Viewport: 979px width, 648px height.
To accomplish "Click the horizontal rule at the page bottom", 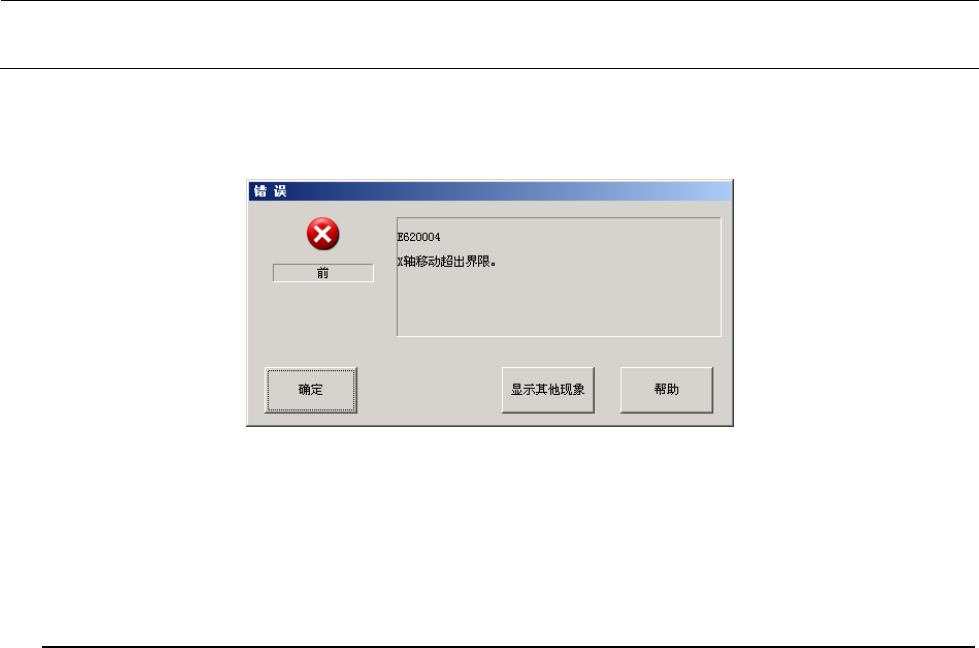I will click(x=508, y=646).
